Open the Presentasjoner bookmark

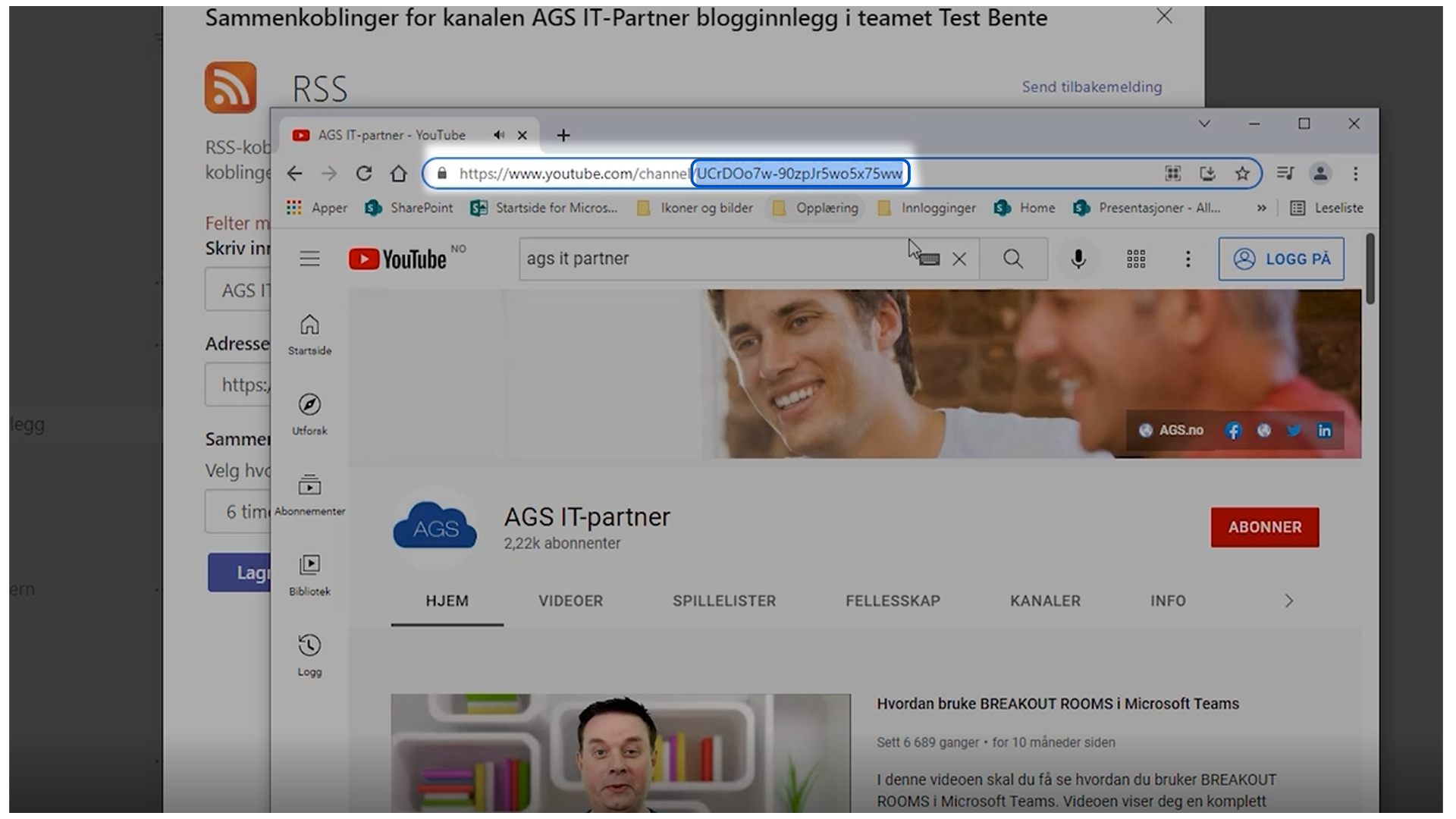point(1147,208)
